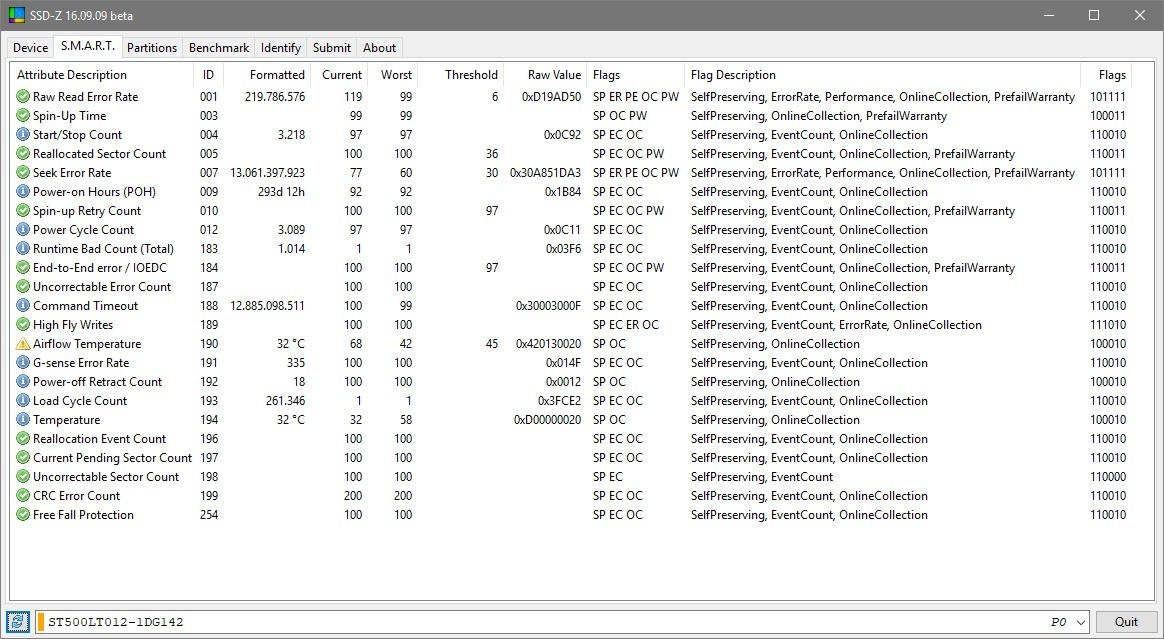The image size is (1164, 639).
Task: Click the info icon for Power-on Hours (POH)
Action: (22, 191)
